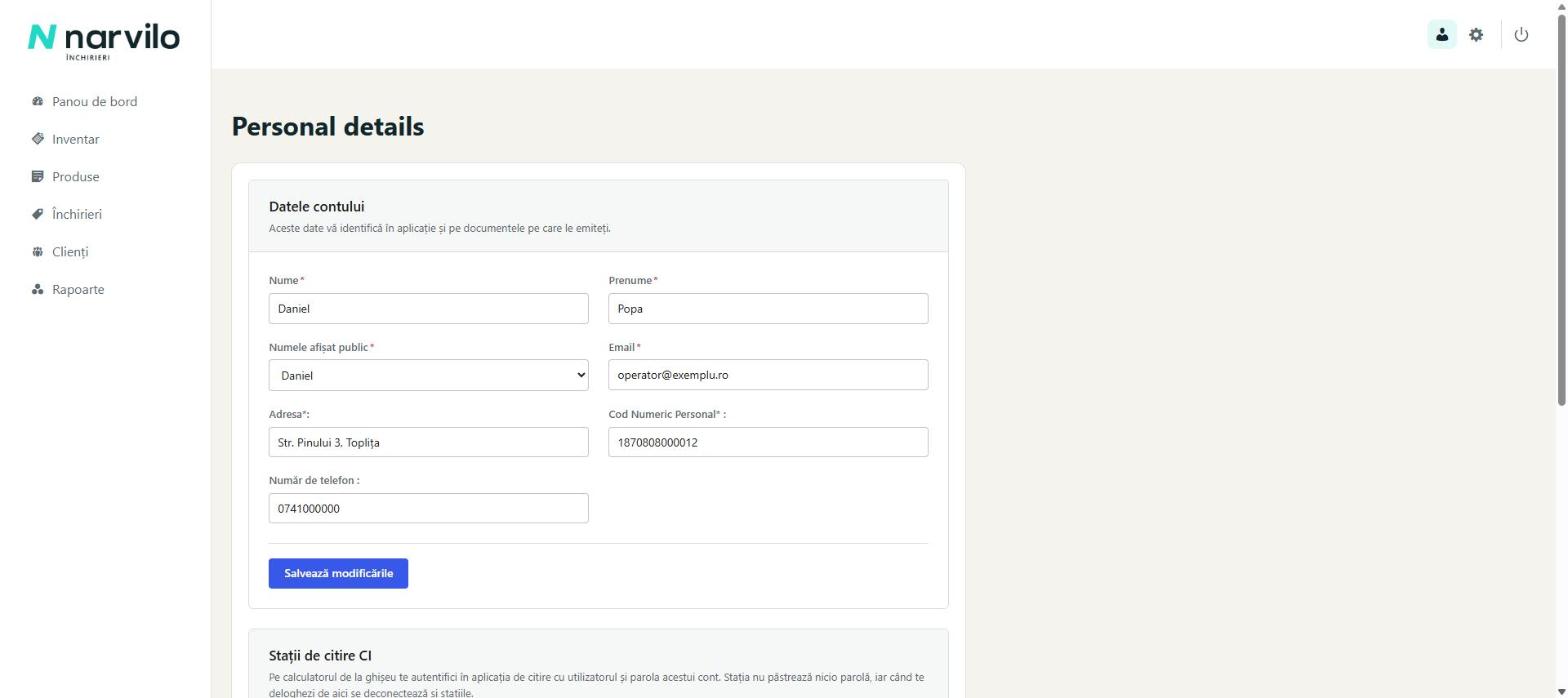1568x698 pixels.
Task: Click the page vertical scrollbar thumb
Action: (1562, 210)
